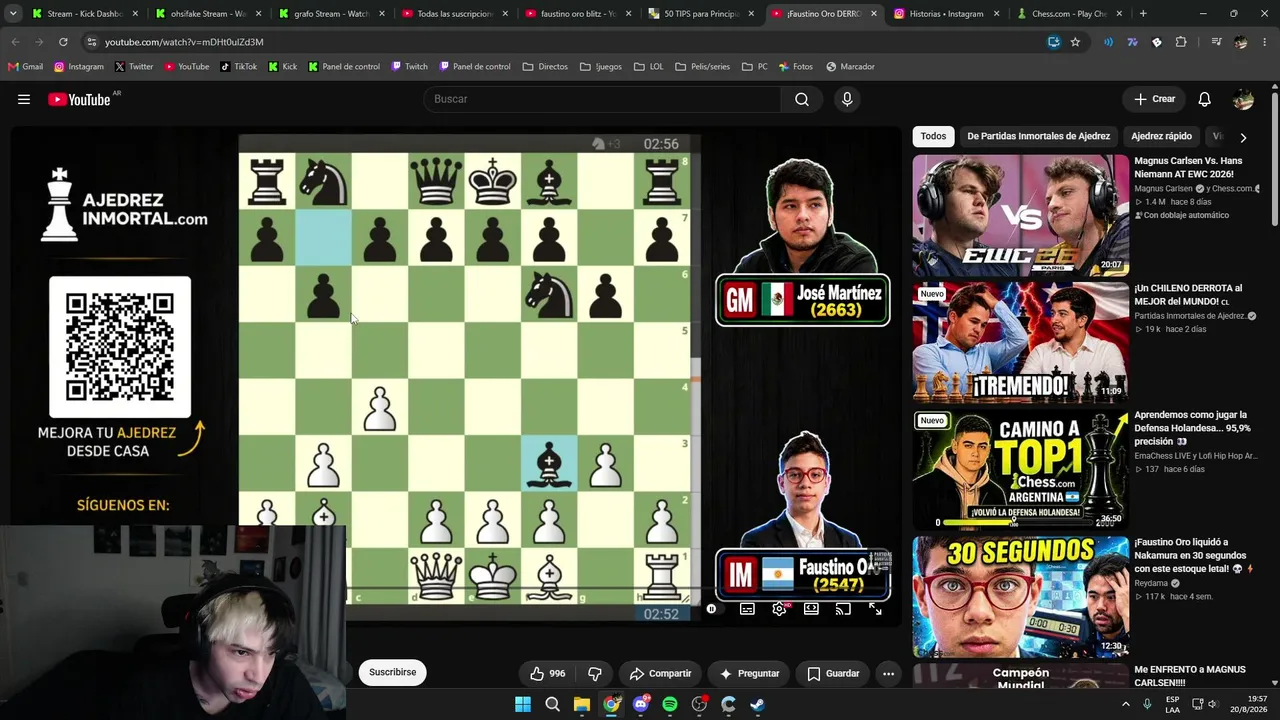The image size is (1280, 720).
Task: Open the Twitch bookmark
Action: click(410, 67)
